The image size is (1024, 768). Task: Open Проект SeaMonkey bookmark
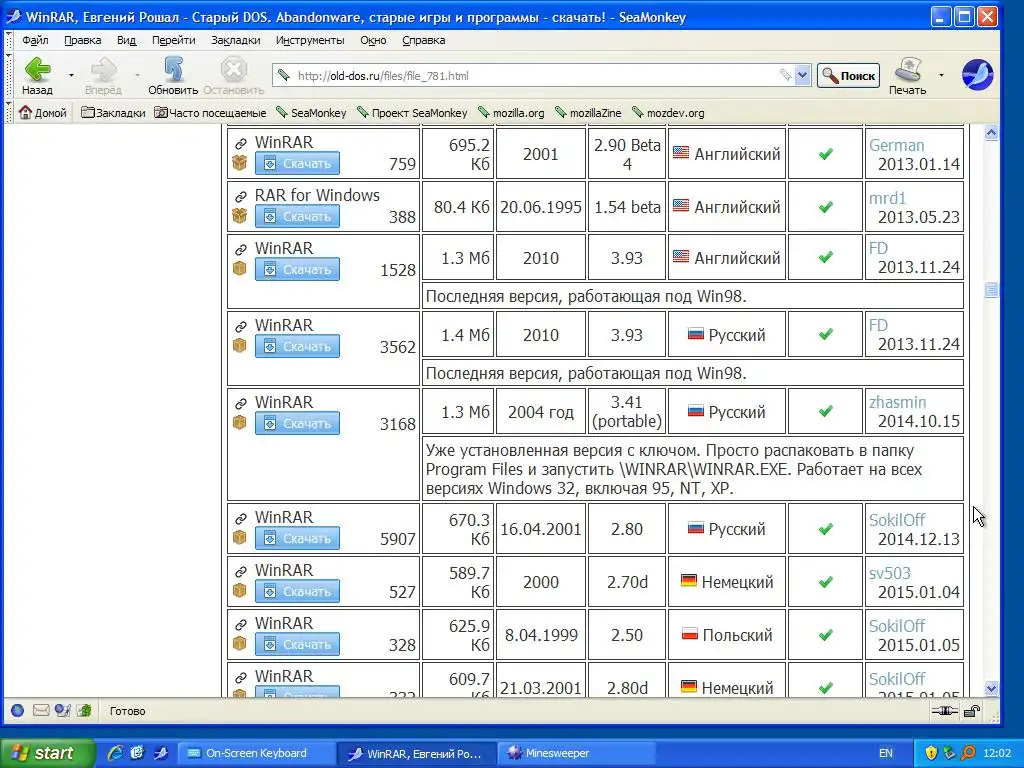[x=412, y=112]
